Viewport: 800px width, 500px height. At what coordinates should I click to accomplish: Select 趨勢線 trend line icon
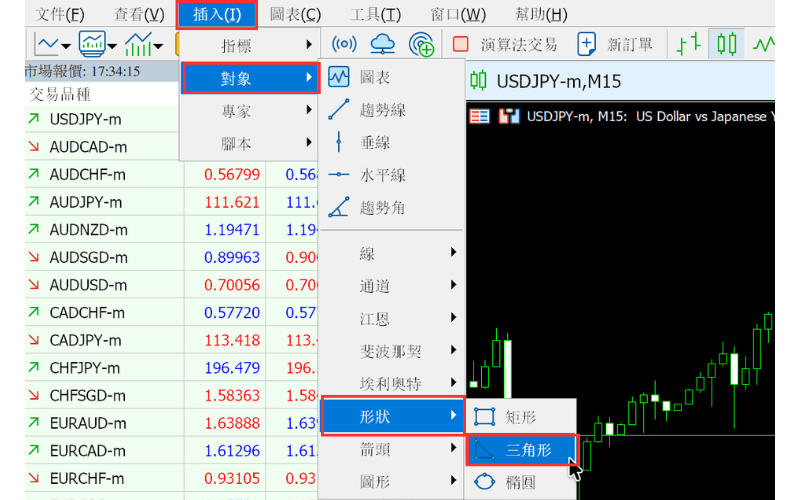pos(339,110)
